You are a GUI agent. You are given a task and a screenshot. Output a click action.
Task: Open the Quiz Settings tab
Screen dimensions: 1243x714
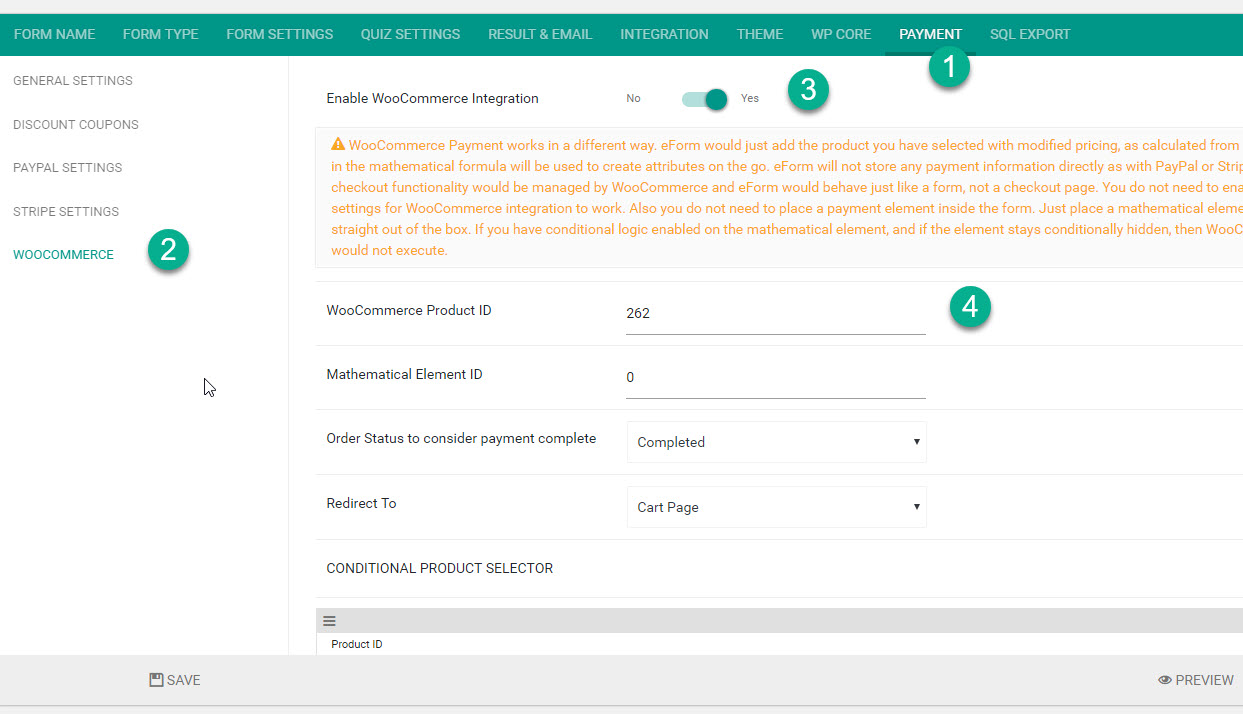(410, 34)
